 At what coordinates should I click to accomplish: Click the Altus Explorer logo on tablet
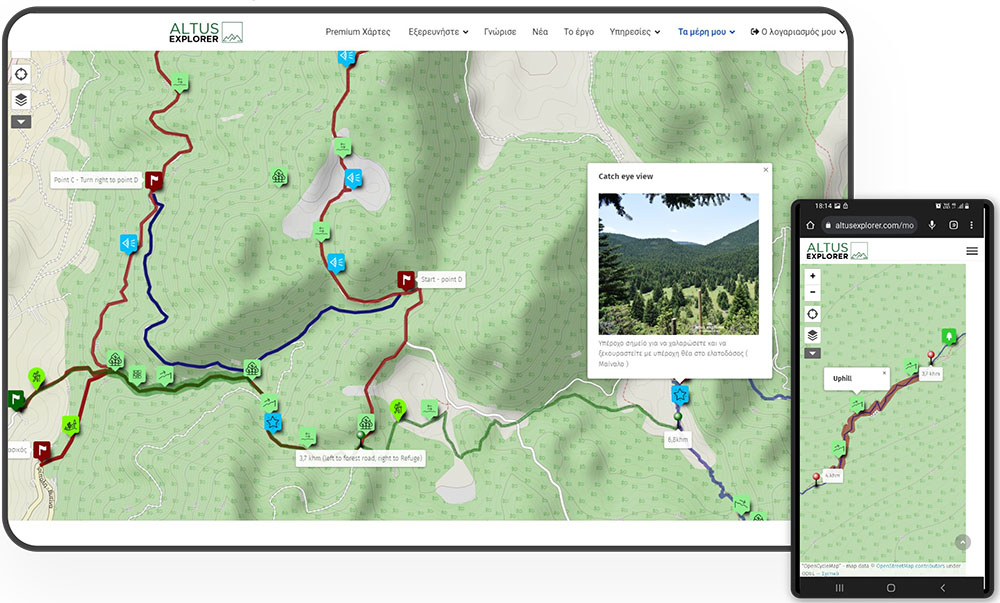pos(205,32)
